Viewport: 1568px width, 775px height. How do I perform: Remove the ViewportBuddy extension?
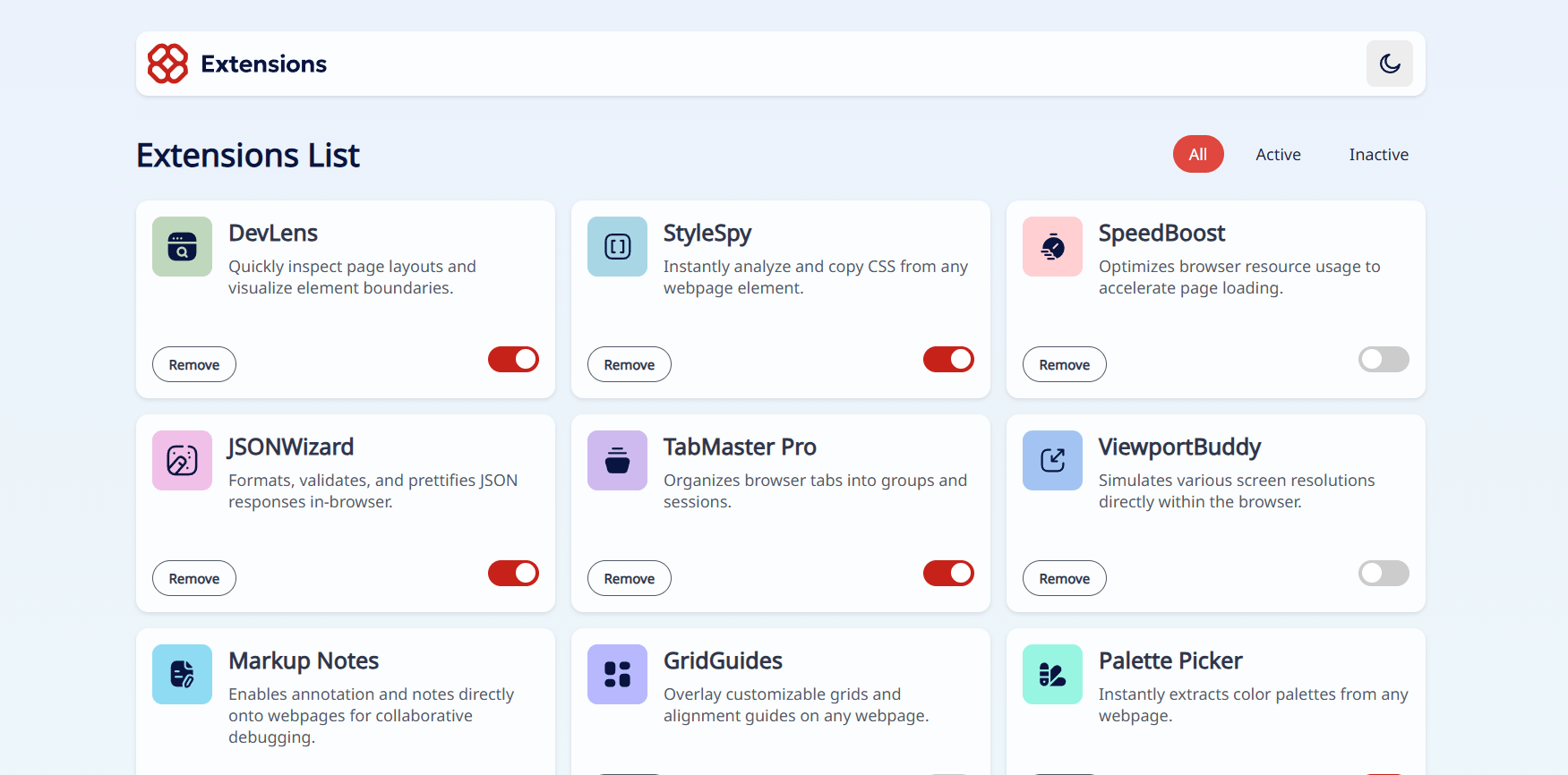click(x=1065, y=578)
